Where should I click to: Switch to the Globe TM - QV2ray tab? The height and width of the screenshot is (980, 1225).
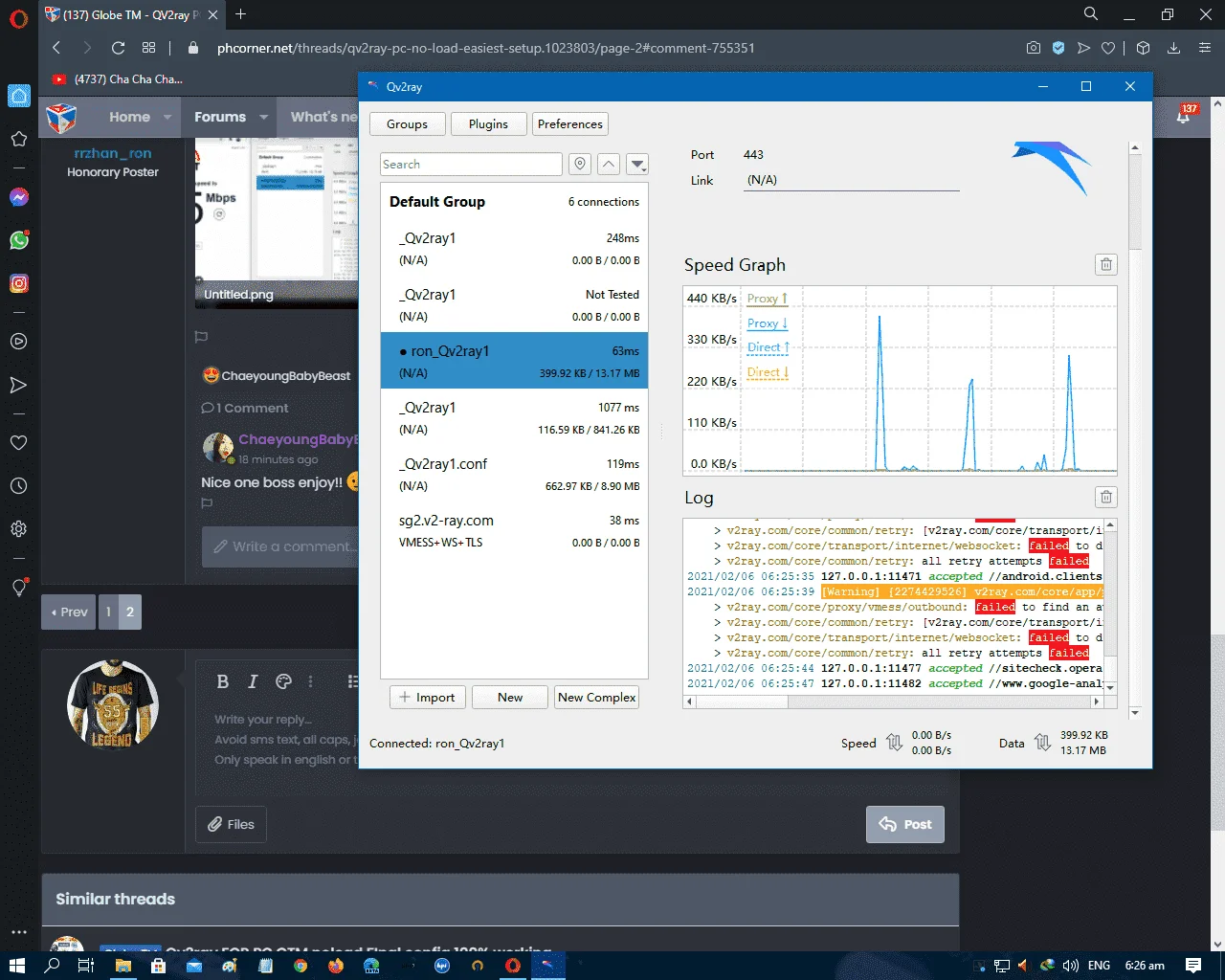pos(132,15)
